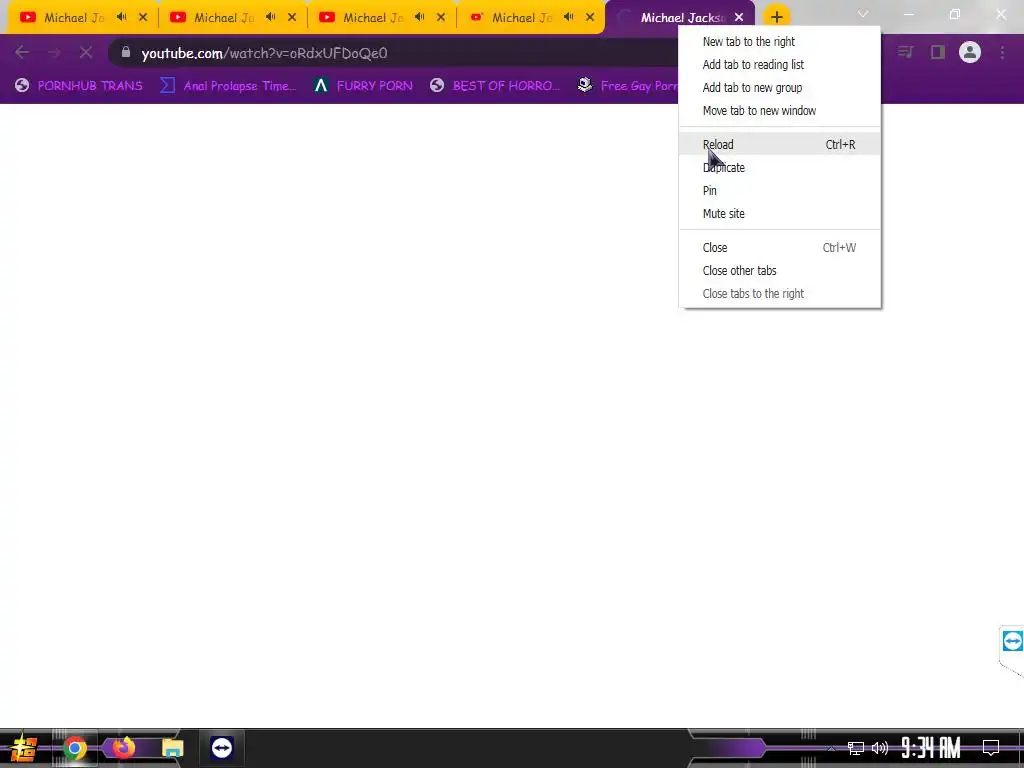Open a new tab with plus button
This screenshot has height=768, width=1024.
coord(776,17)
